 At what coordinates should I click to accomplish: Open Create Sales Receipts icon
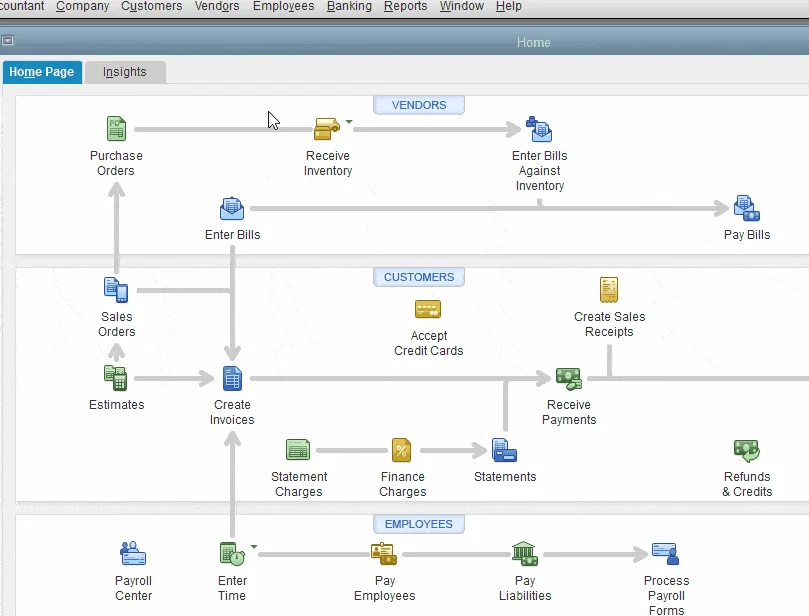click(x=609, y=289)
